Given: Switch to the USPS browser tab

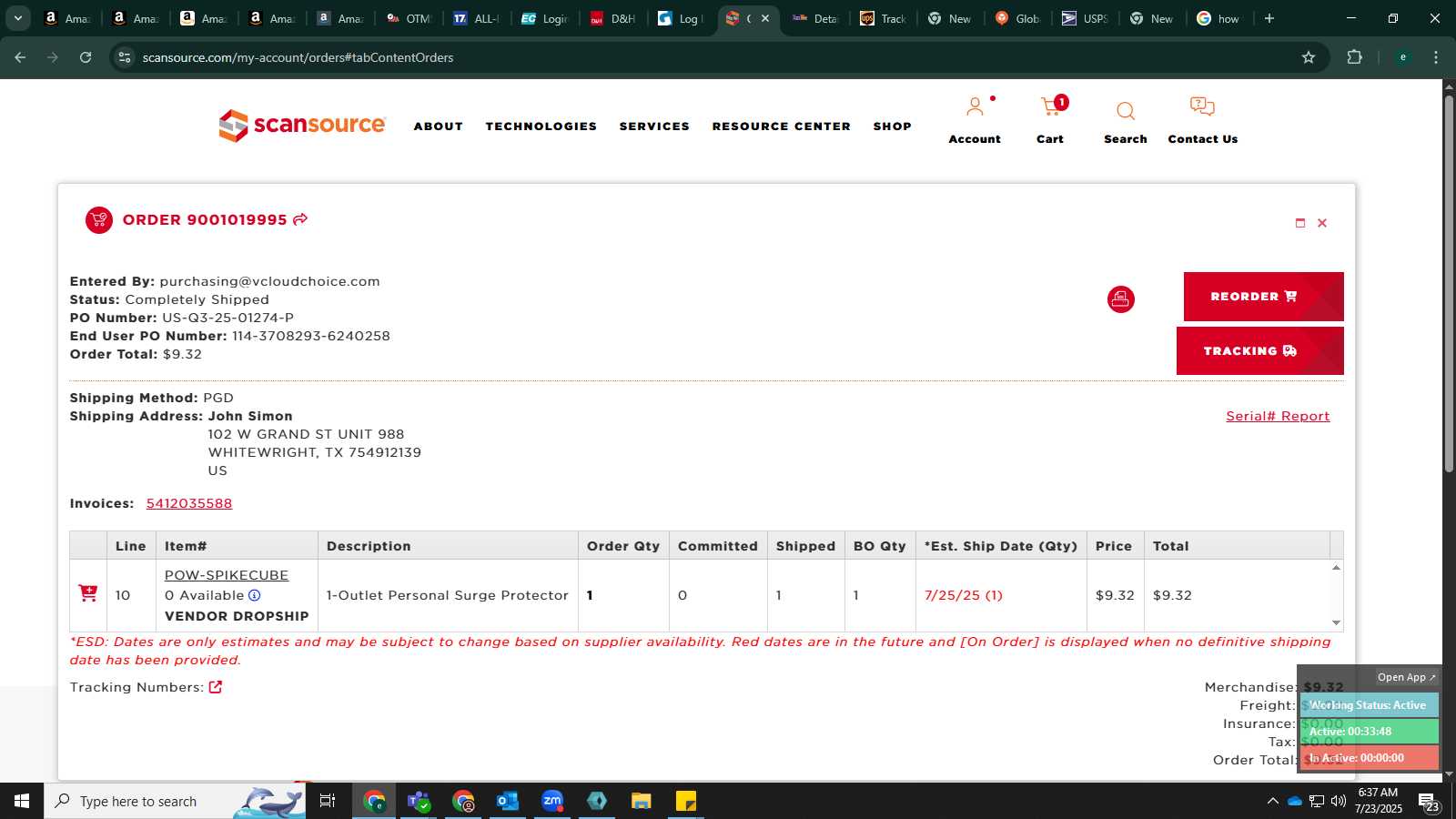Looking at the screenshot, I should pyautogui.click(x=1086, y=18).
